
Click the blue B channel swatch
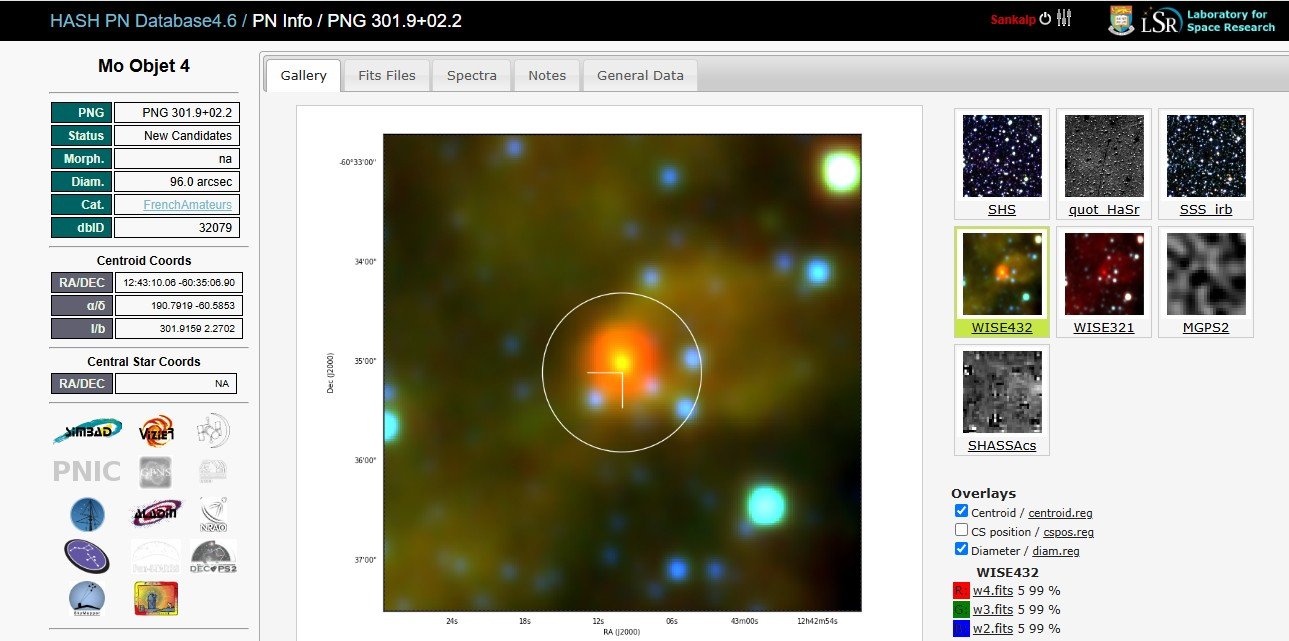click(x=961, y=629)
